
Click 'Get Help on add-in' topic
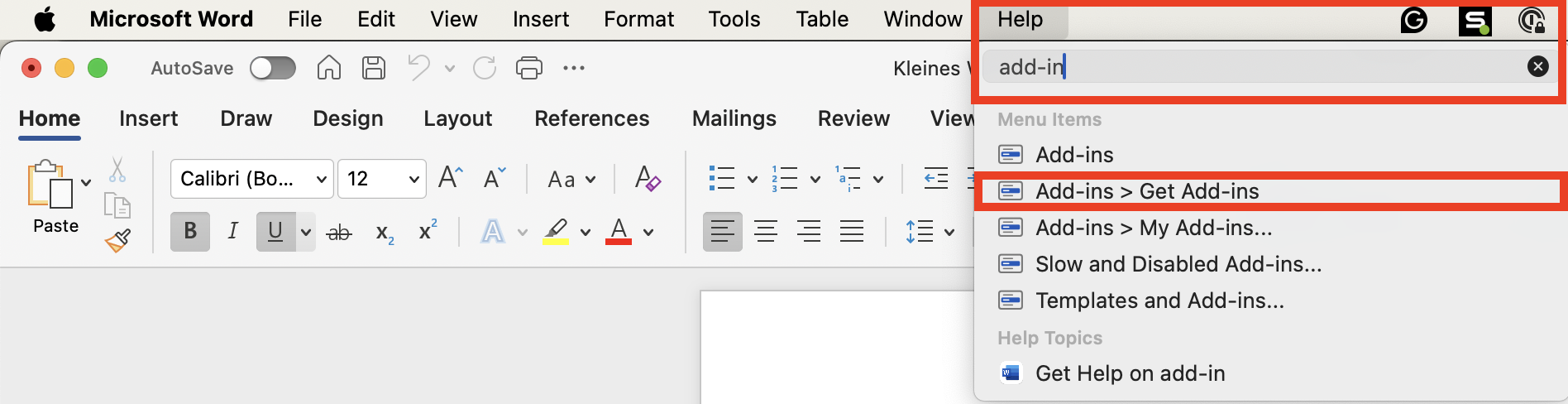click(1130, 373)
